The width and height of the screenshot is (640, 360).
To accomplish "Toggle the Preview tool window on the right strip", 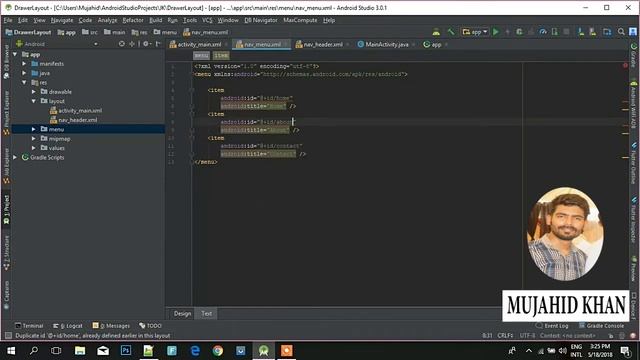I will click(633, 268).
